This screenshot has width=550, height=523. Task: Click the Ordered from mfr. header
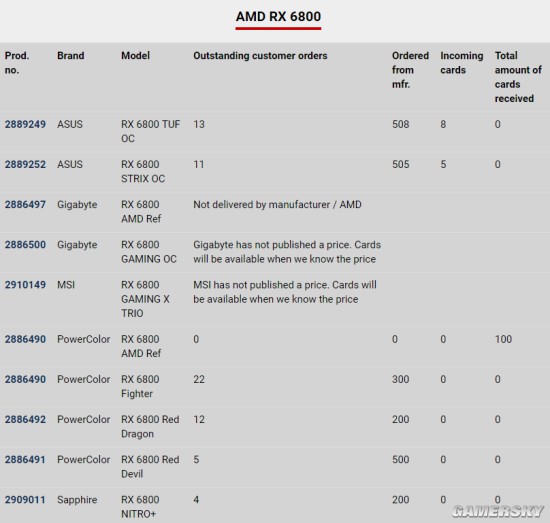point(410,70)
